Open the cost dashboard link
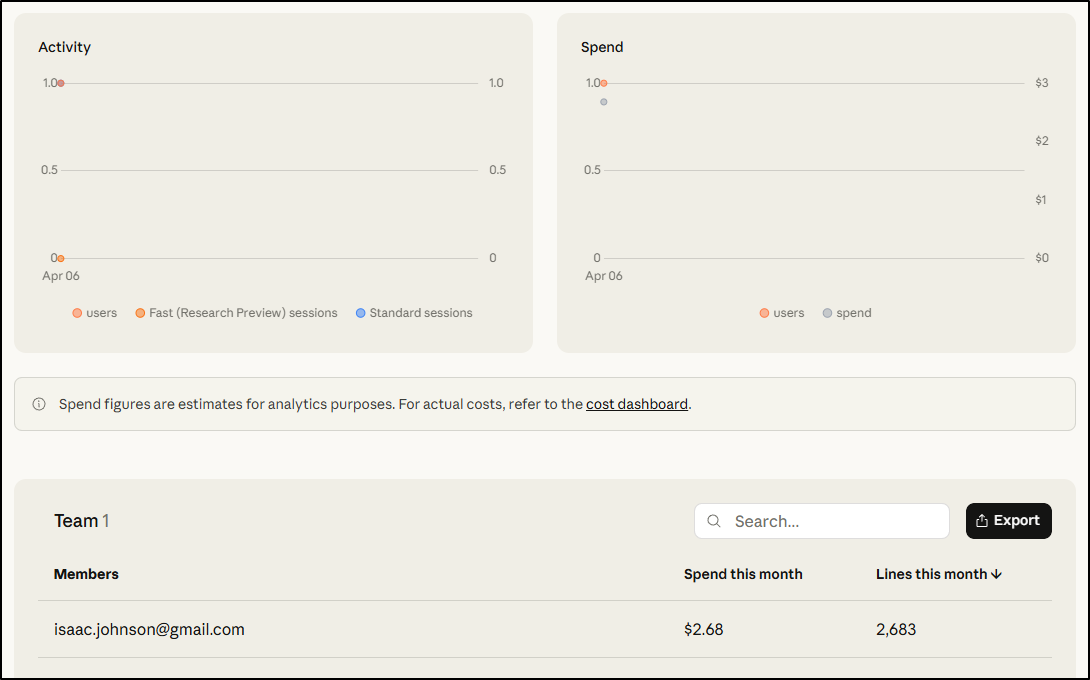The height and width of the screenshot is (680, 1090). (637, 404)
